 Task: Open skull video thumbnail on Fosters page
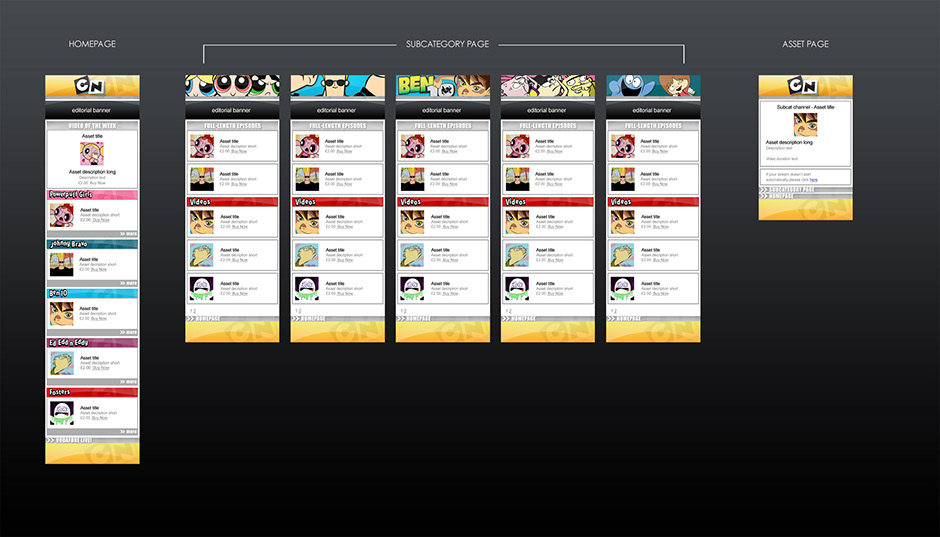tap(622, 288)
